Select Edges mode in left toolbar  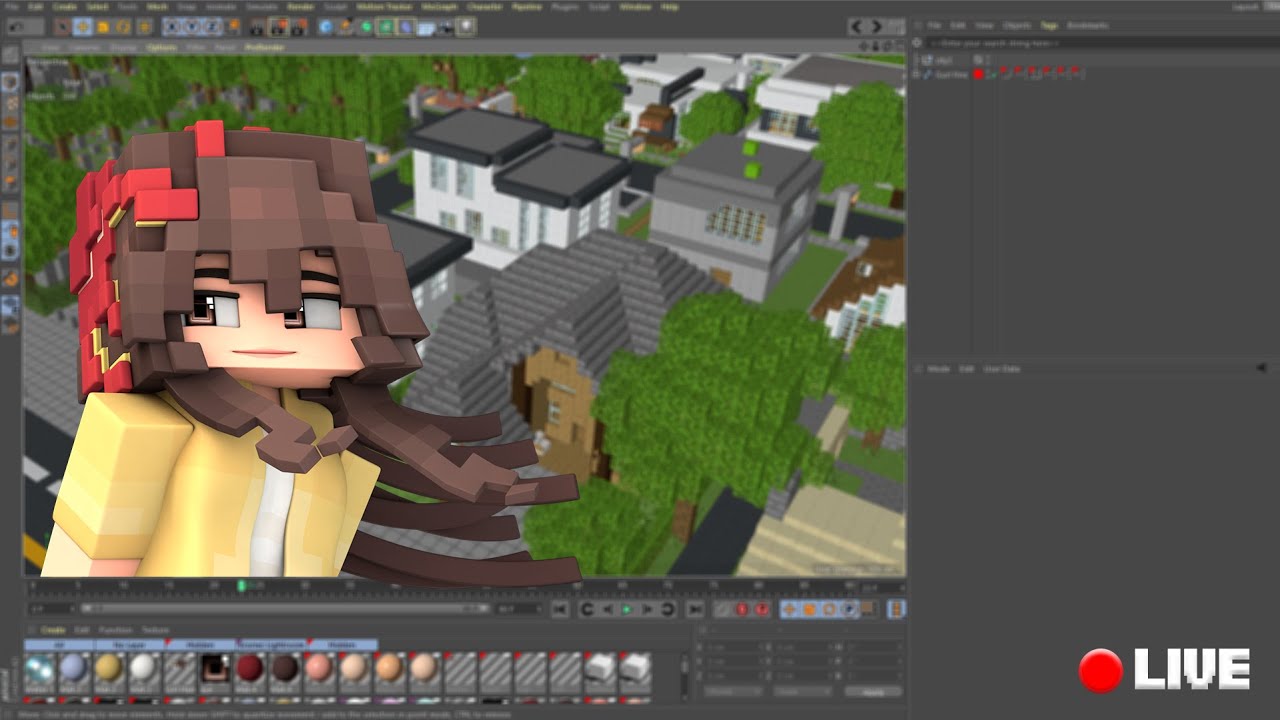point(10,163)
